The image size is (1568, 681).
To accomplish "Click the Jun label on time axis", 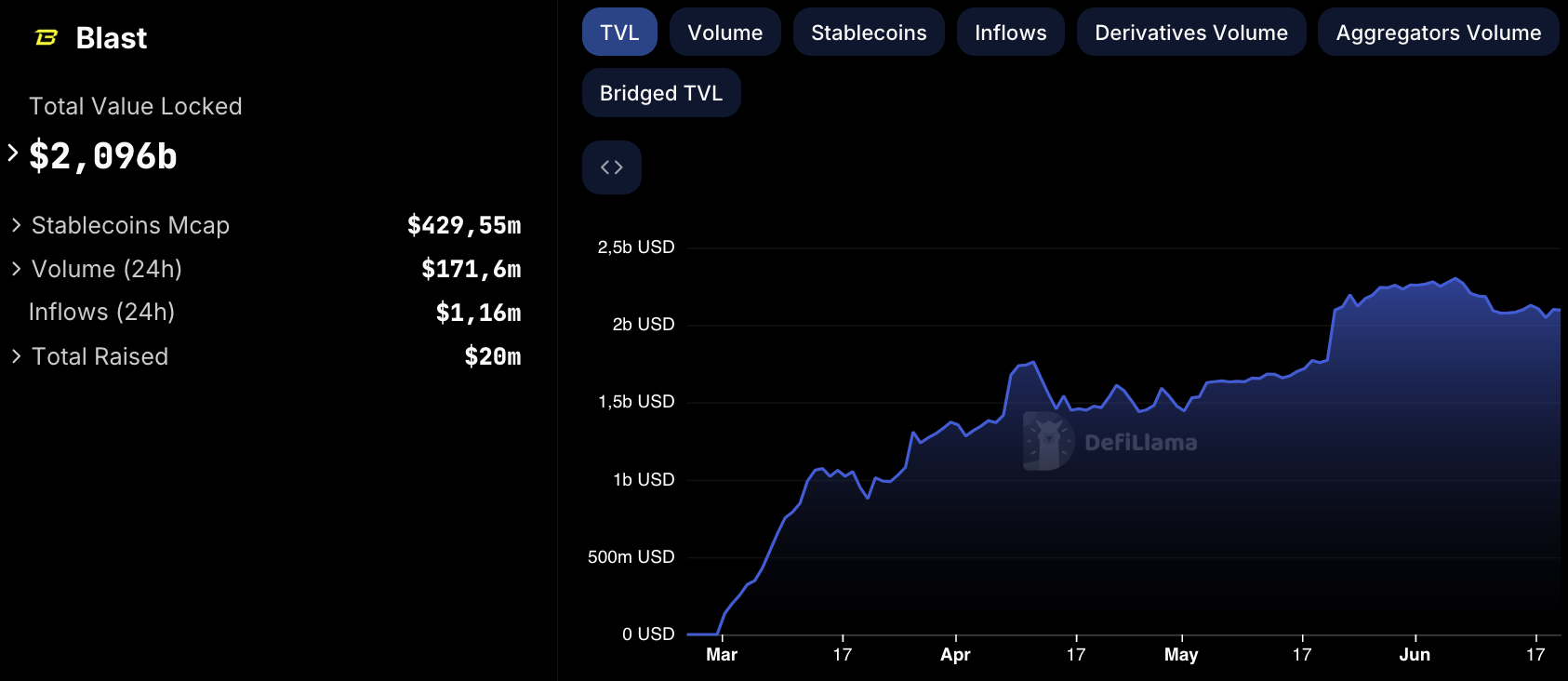I will 1415,655.
